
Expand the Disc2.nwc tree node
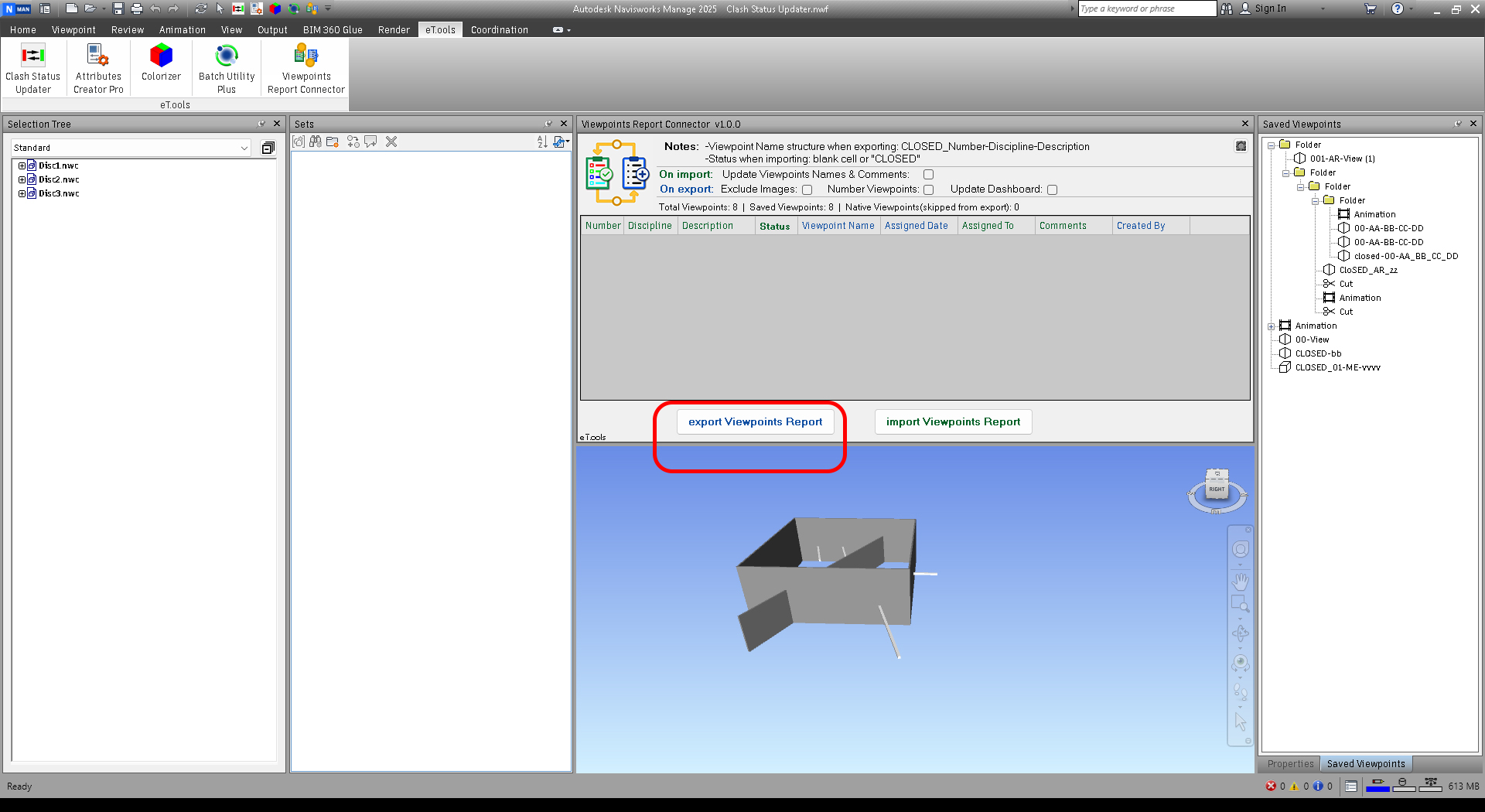22,179
